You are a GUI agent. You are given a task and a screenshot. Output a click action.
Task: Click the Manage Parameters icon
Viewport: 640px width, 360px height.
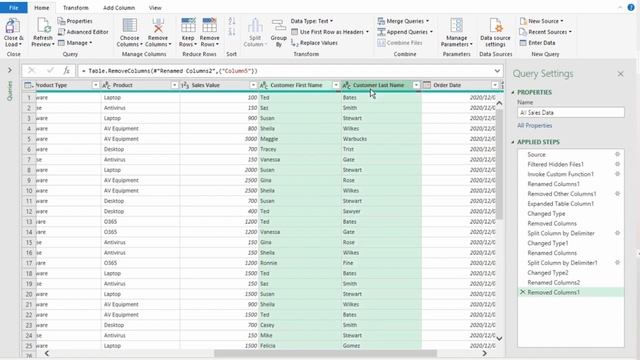[x=456, y=26]
